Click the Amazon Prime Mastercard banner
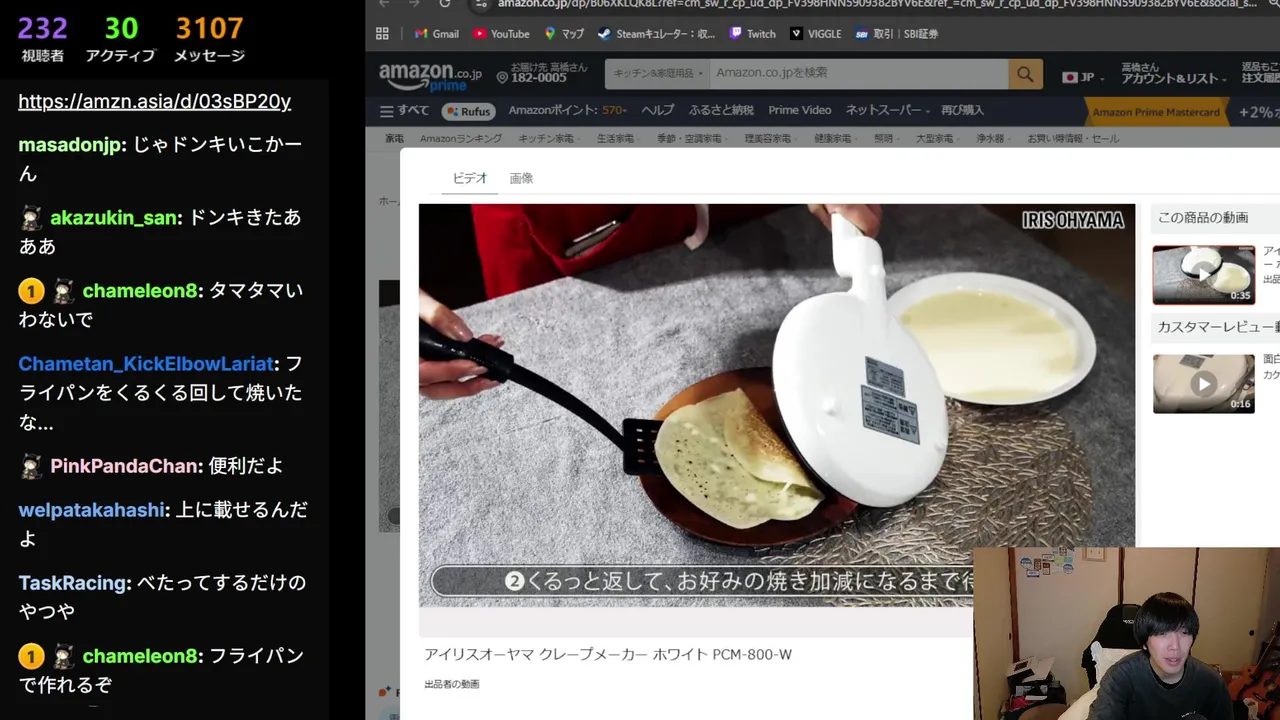Image resolution: width=1280 pixels, height=720 pixels. pos(1156,112)
